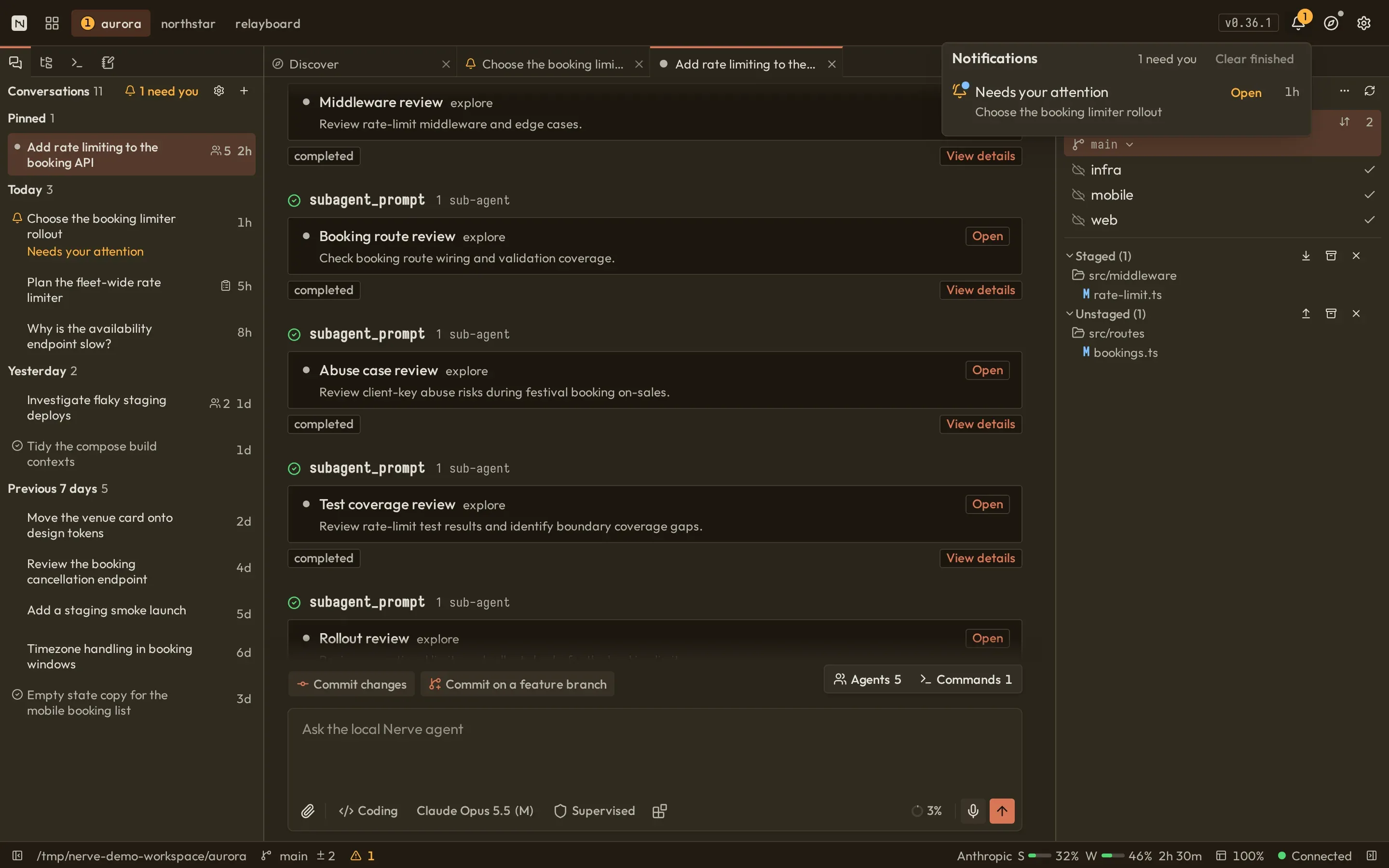Open the source control more options menu

pos(1344,91)
